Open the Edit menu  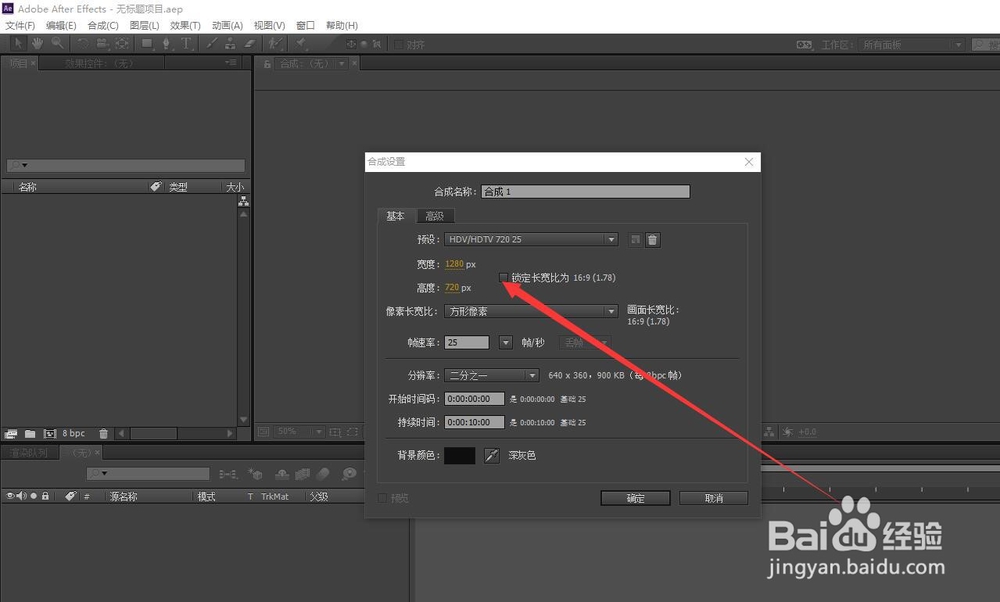61,26
